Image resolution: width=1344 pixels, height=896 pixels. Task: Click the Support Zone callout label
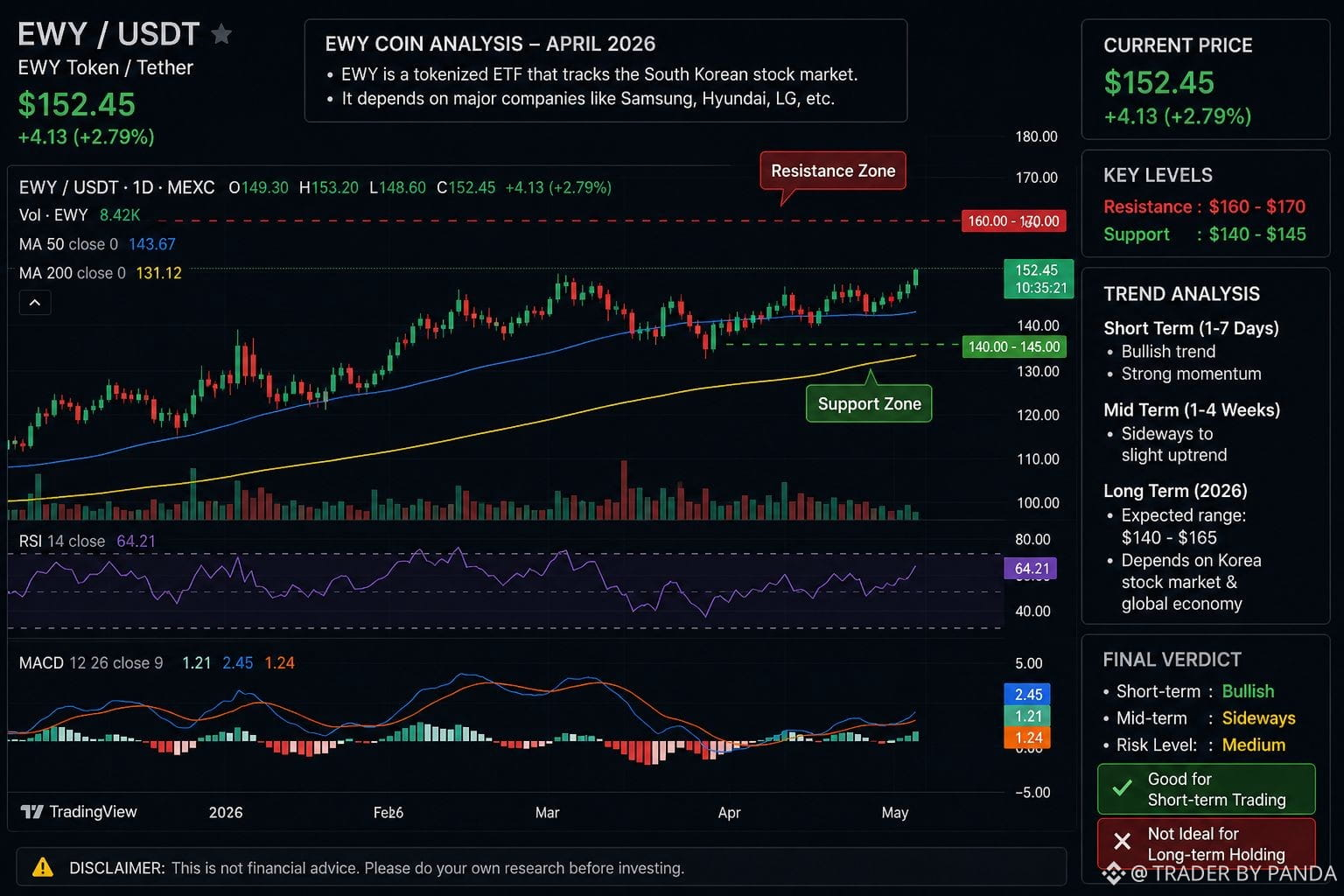(x=869, y=403)
